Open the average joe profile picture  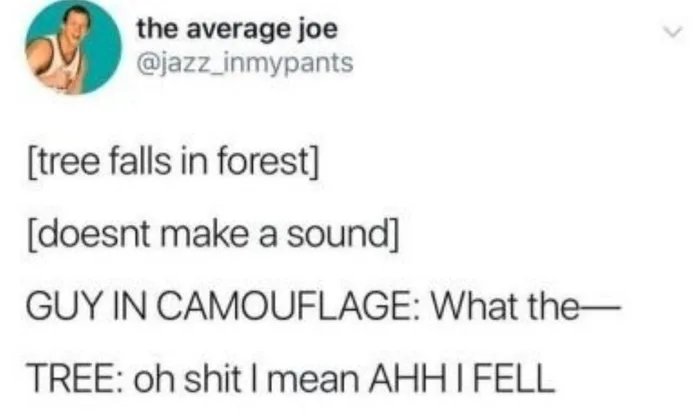pos(73,46)
